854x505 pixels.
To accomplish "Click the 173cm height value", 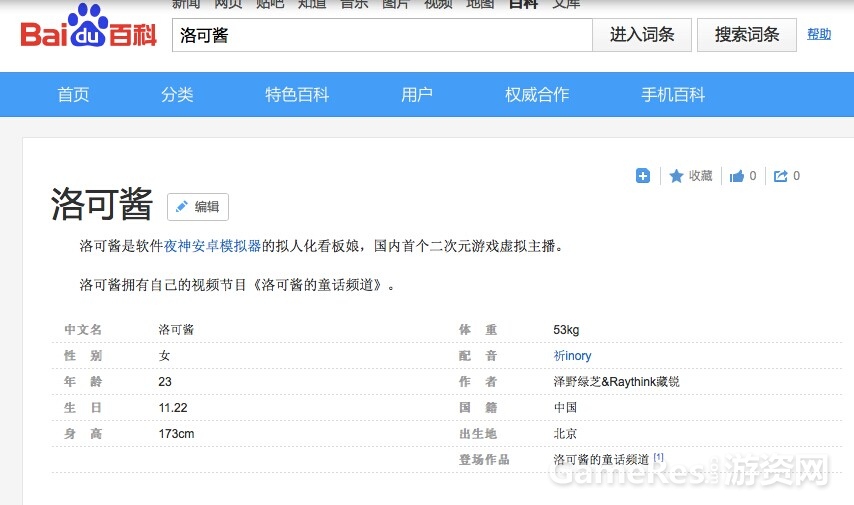I will (x=176, y=434).
